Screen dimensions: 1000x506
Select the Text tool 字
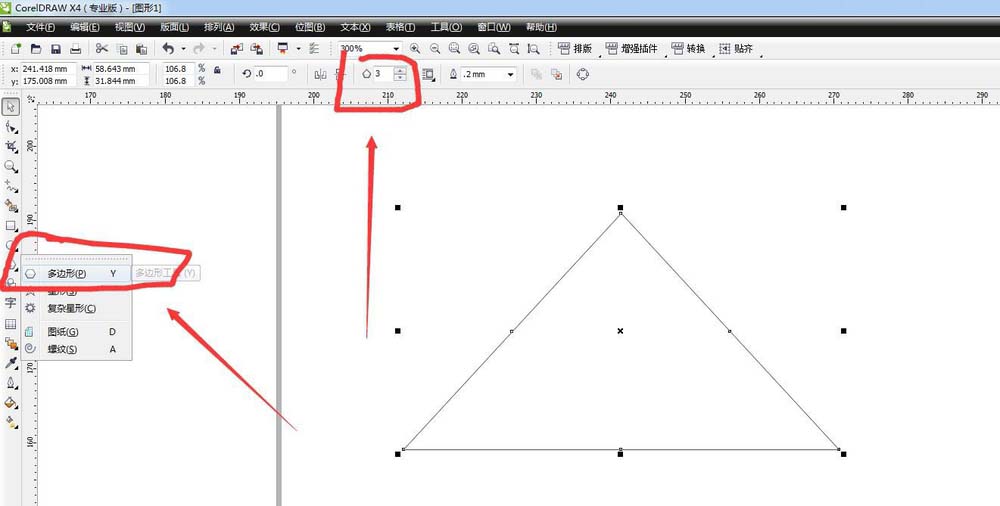coord(11,303)
